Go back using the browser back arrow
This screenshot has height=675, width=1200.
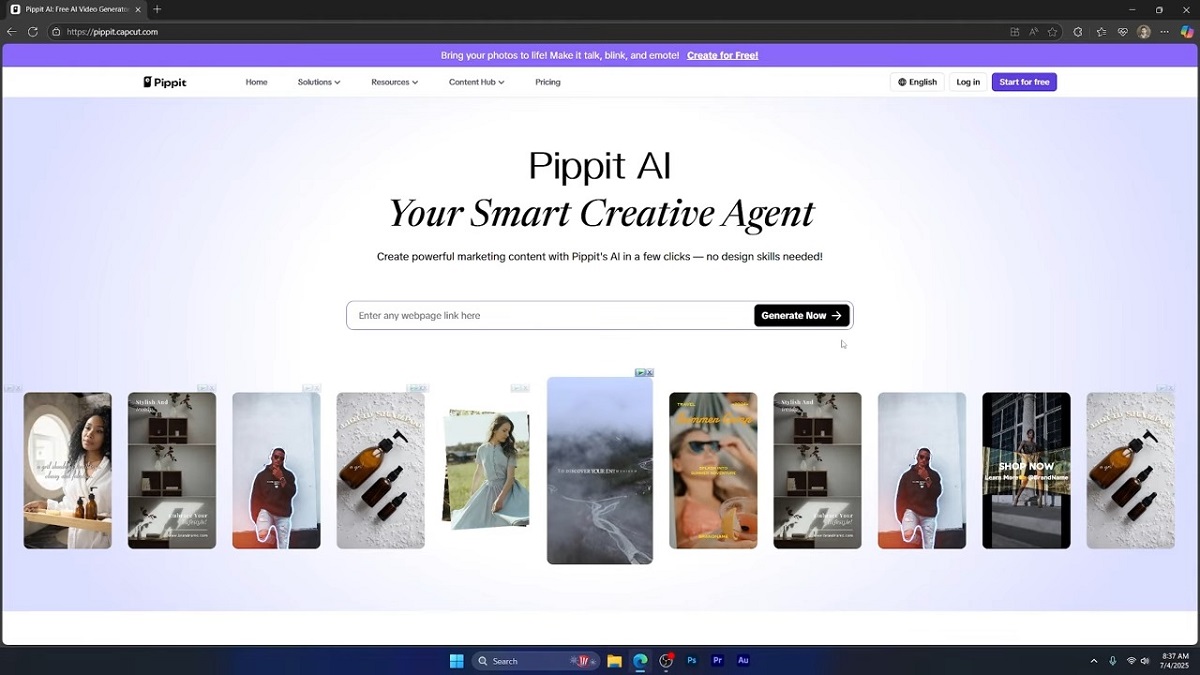coord(12,32)
